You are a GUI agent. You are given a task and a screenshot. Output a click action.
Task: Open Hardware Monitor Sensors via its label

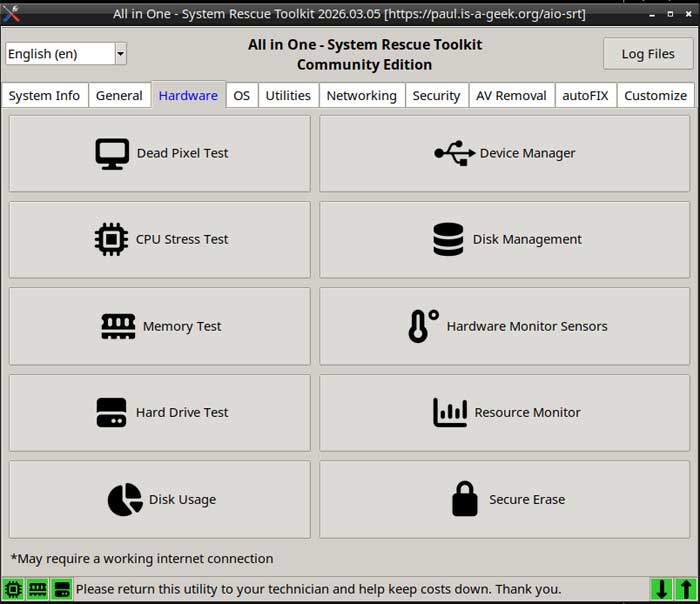(x=527, y=326)
